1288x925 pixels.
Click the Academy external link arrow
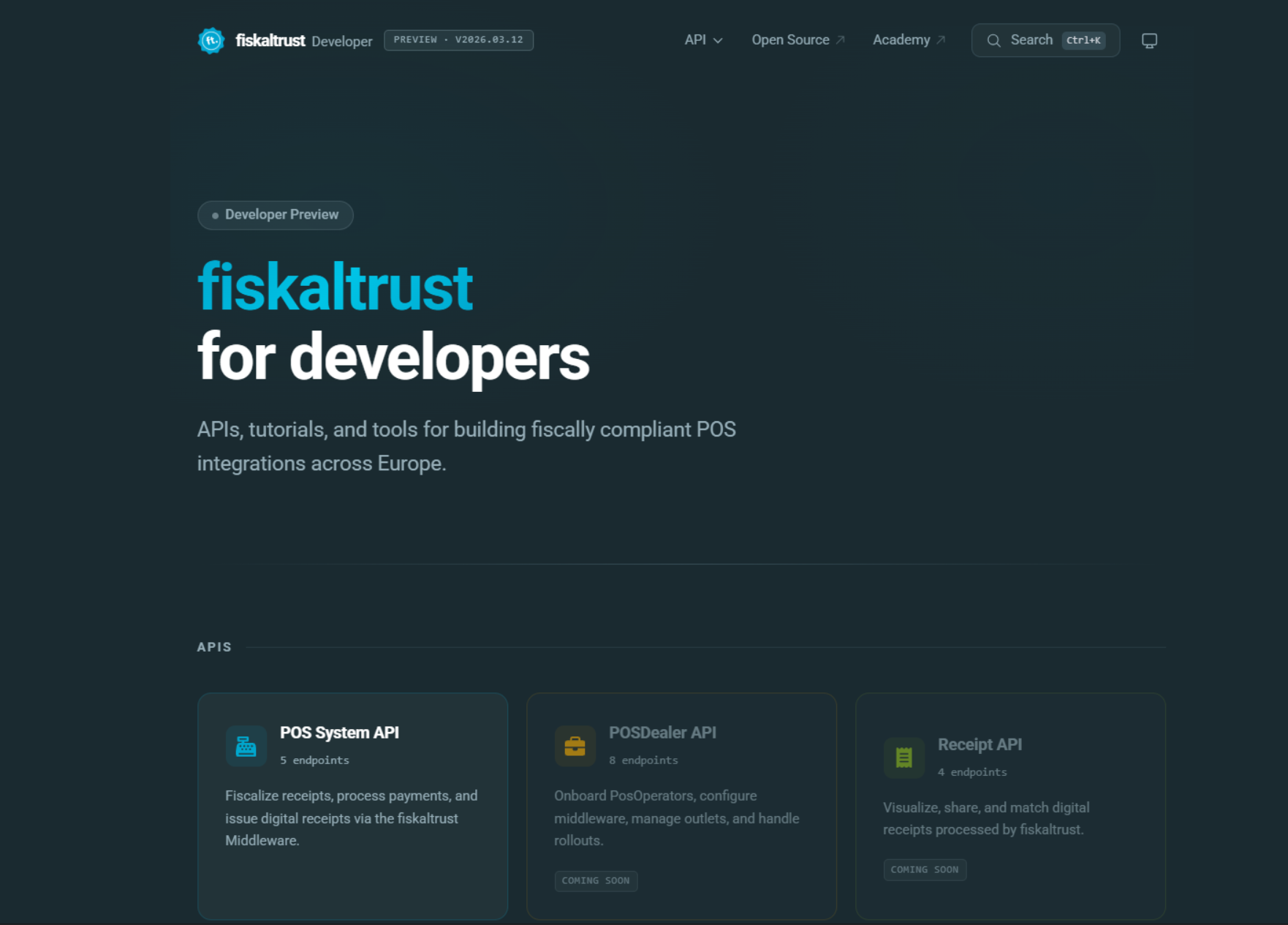click(941, 40)
